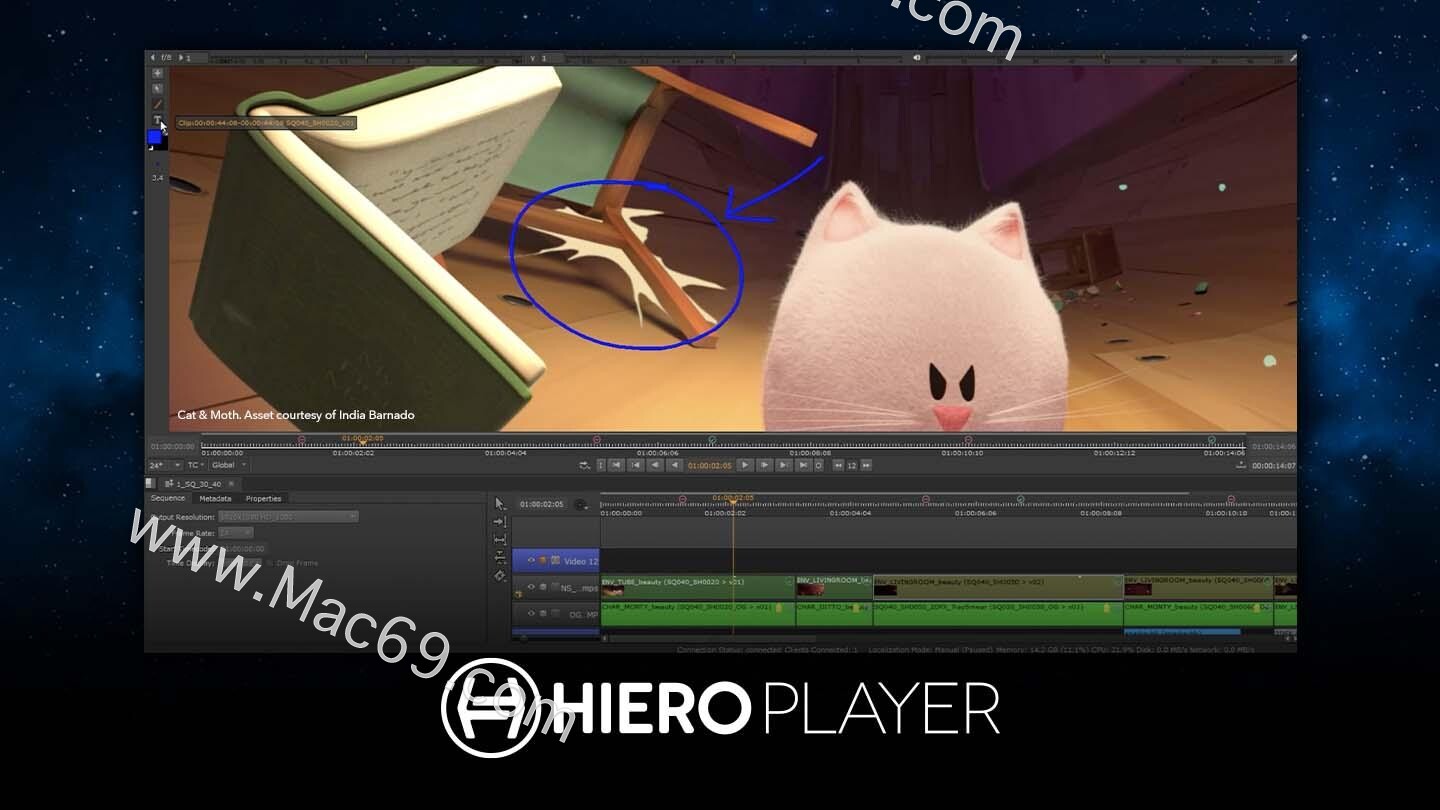The height and width of the screenshot is (810, 1440).
Task: Click the go-to-start transport button
Action: click(635, 464)
